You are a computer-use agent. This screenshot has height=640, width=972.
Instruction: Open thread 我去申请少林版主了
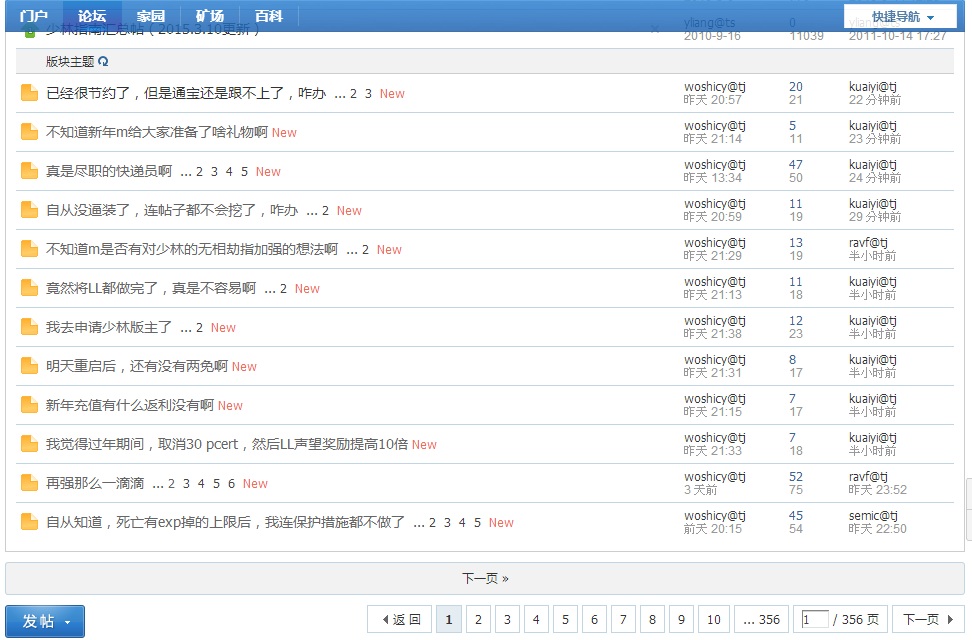pyautogui.click(x=109, y=327)
